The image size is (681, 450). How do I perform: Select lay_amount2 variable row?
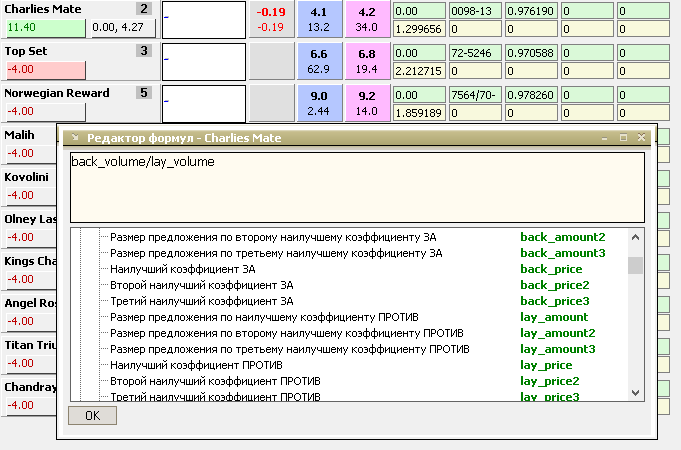click(357, 334)
